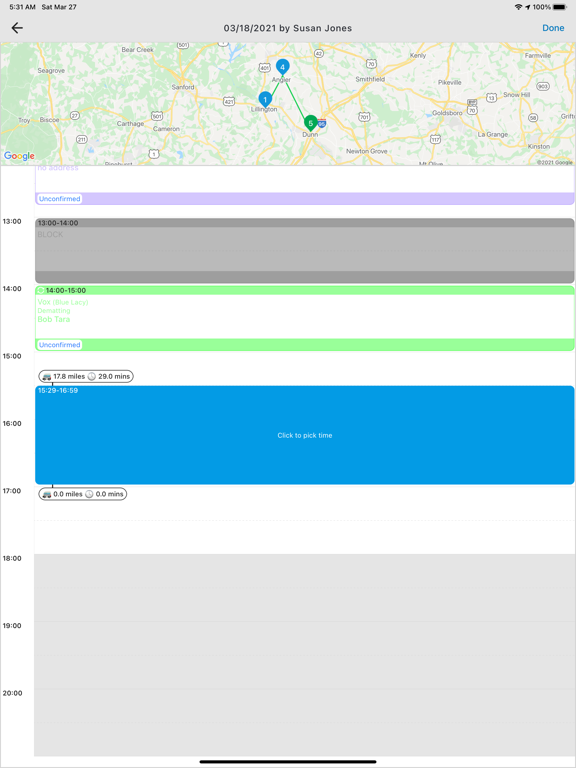
Task: Tap the Unconfirmed badge on green appointment
Action: [60, 345]
